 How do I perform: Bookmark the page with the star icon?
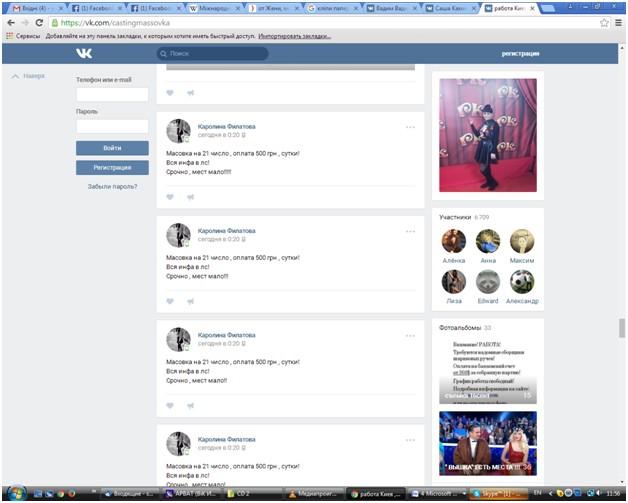603,22
